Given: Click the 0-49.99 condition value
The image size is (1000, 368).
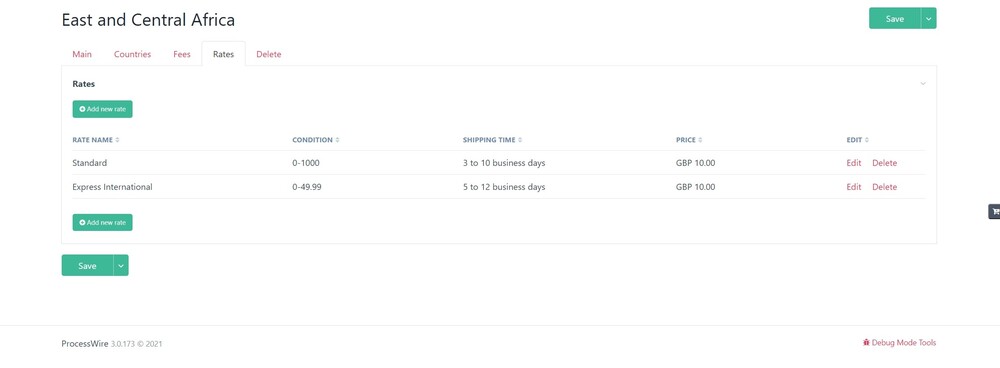Looking at the screenshot, I should pyautogui.click(x=307, y=187).
